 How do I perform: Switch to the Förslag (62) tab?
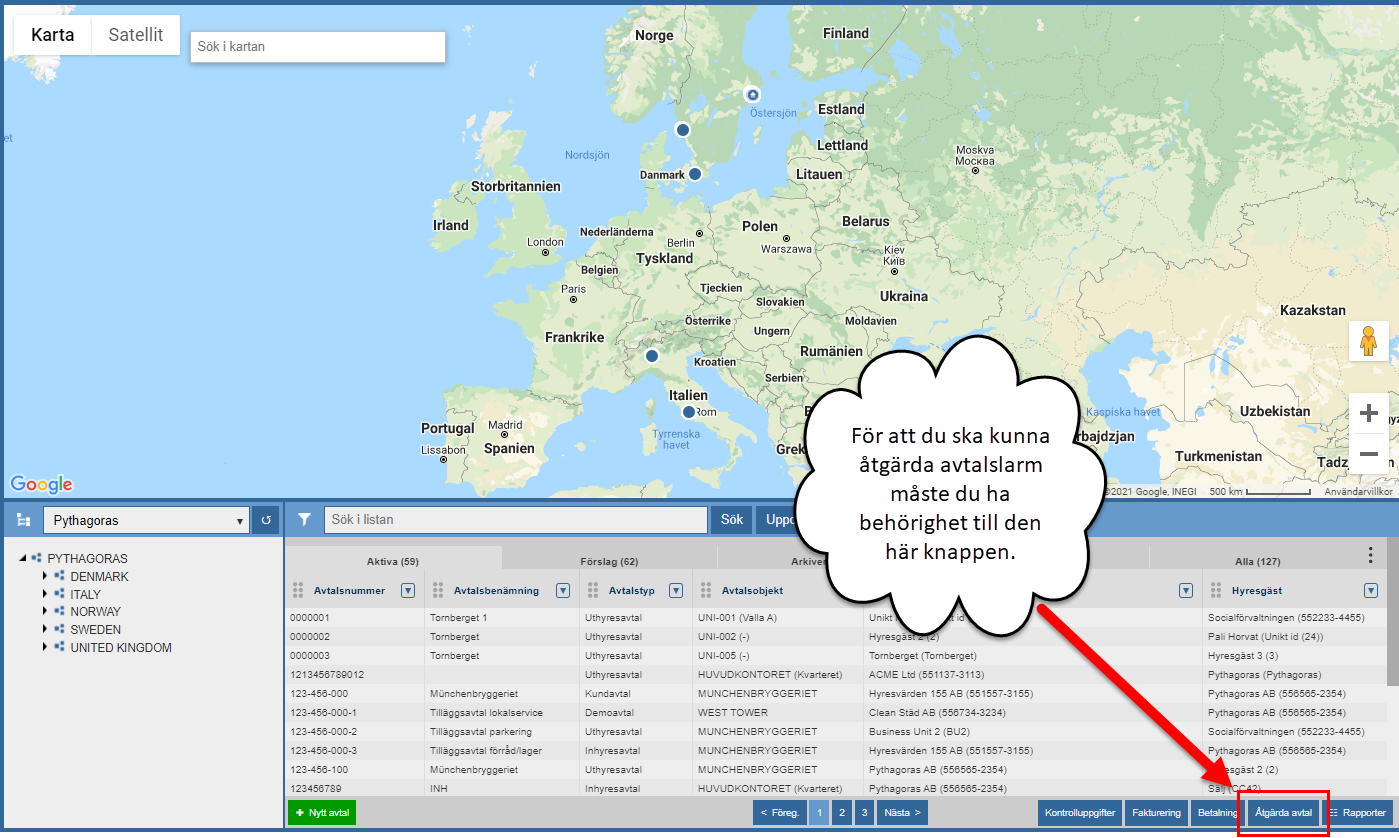coord(609,561)
